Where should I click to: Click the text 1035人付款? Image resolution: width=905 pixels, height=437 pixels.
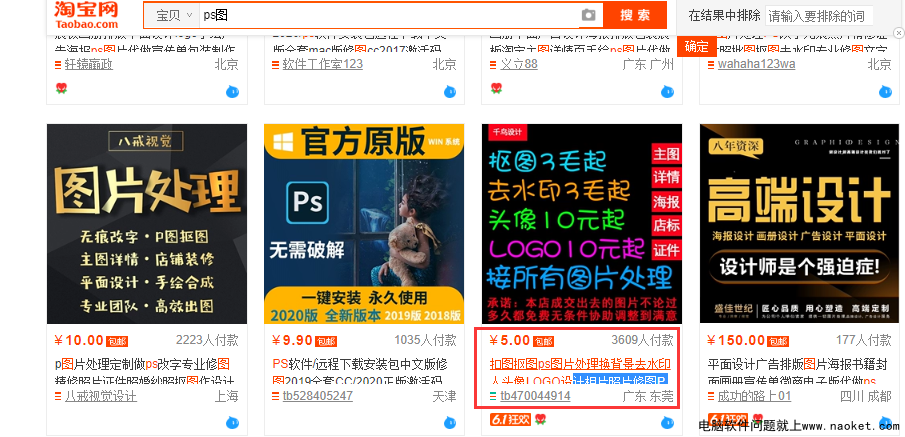coord(425,340)
